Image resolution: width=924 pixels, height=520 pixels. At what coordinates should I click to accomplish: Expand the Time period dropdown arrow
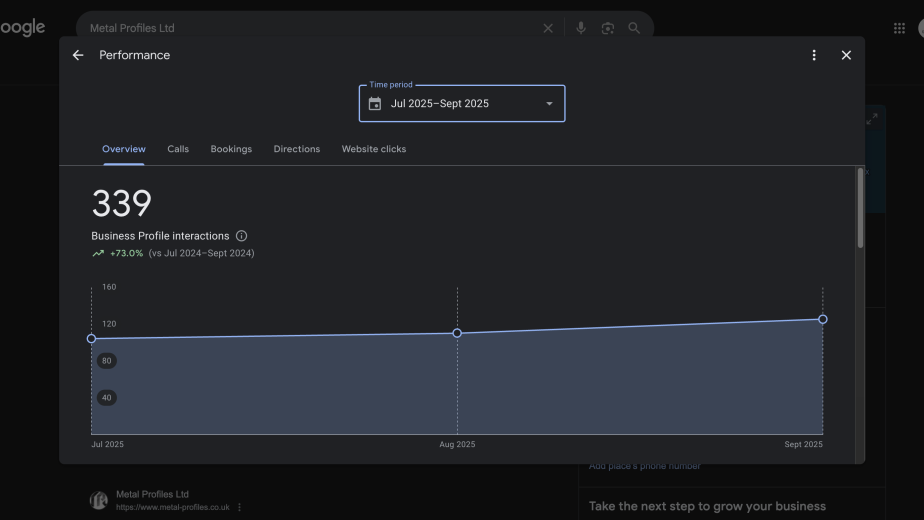coord(549,104)
